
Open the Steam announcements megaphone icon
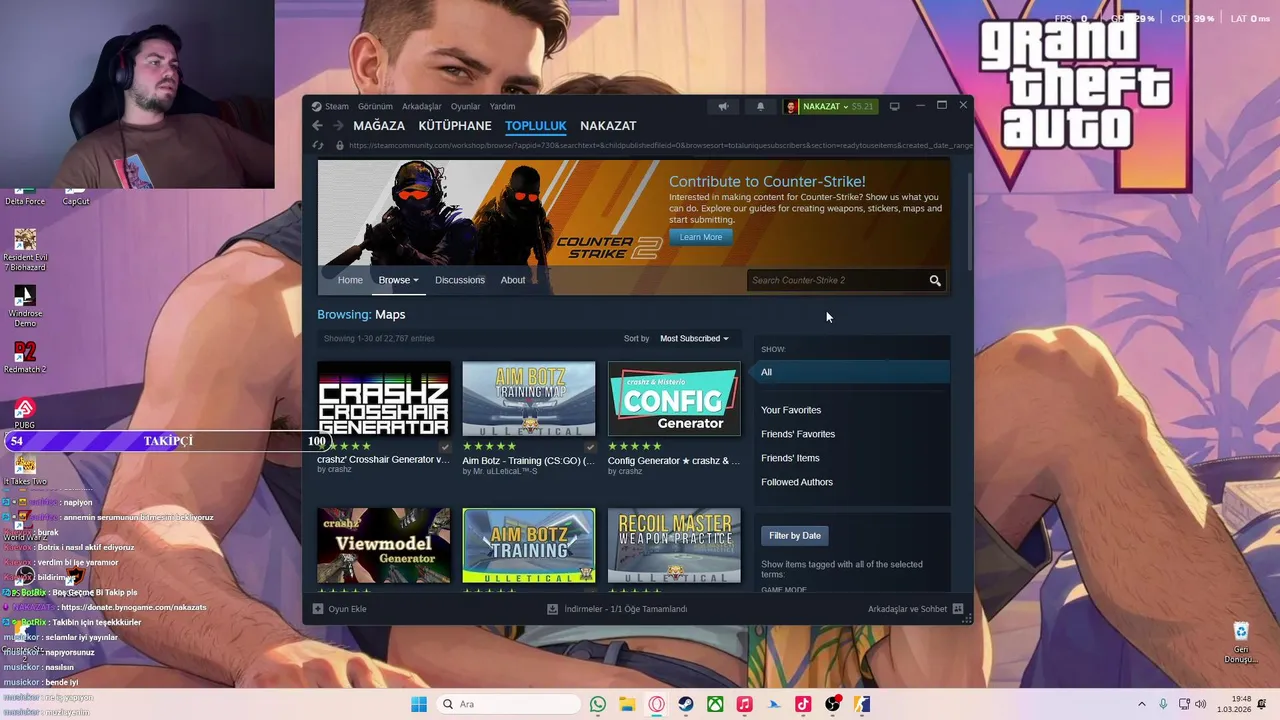click(x=723, y=106)
